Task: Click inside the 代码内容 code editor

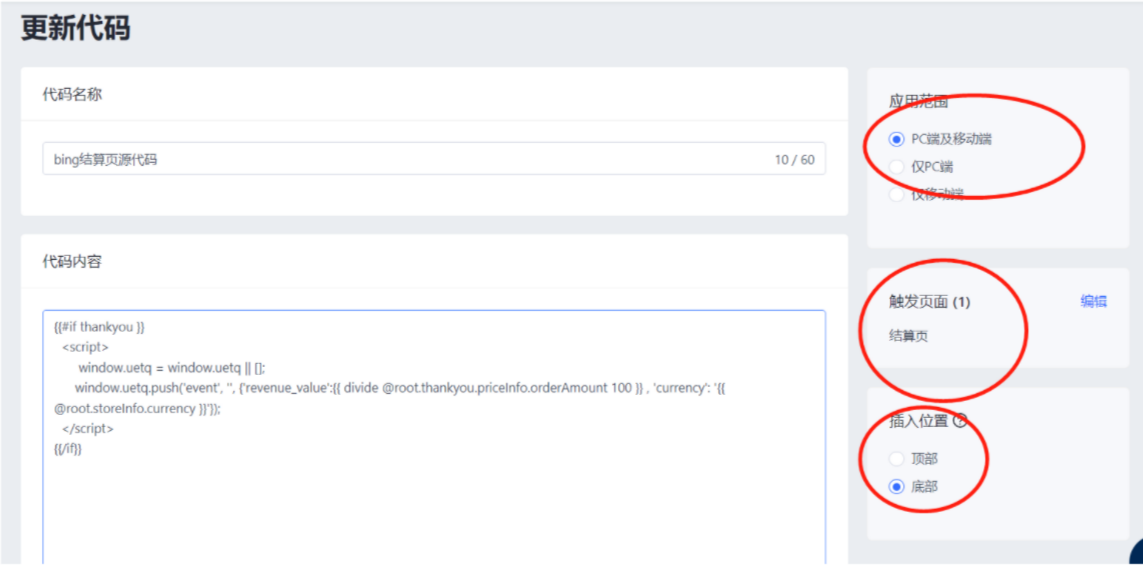Action: click(x=434, y=437)
